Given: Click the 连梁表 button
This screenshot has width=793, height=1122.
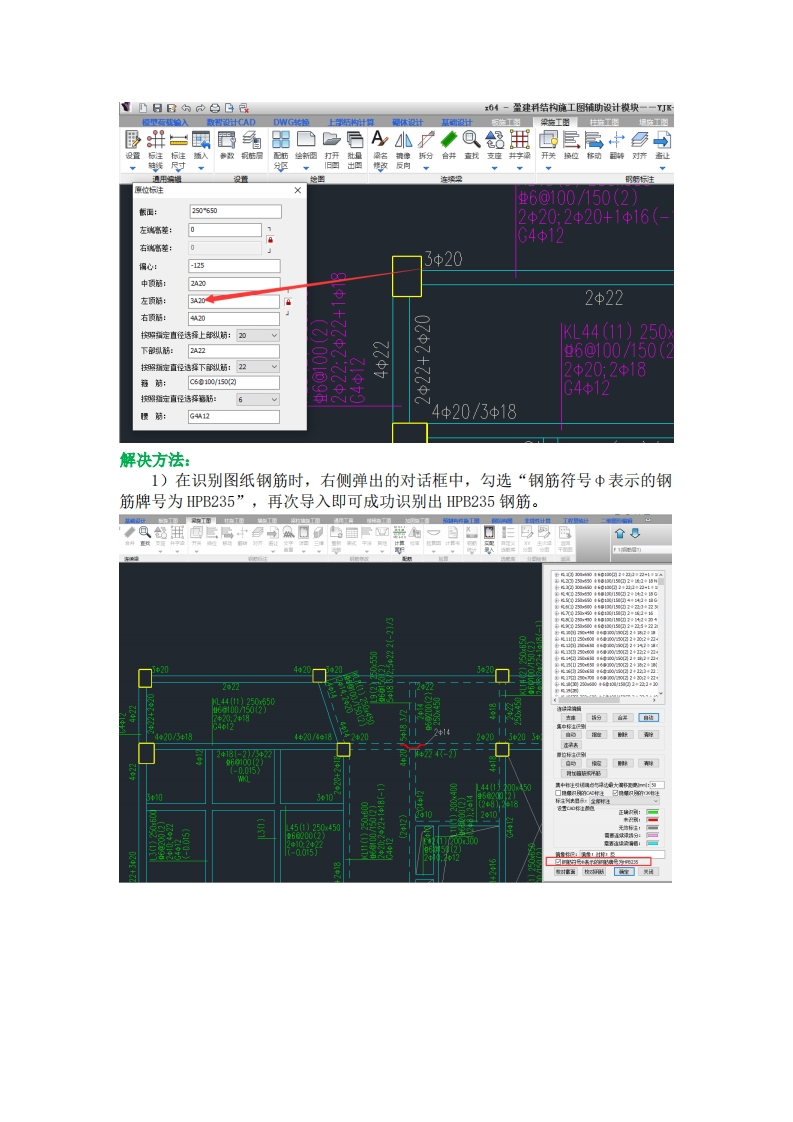Looking at the screenshot, I should pyautogui.click(x=571, y=745).
